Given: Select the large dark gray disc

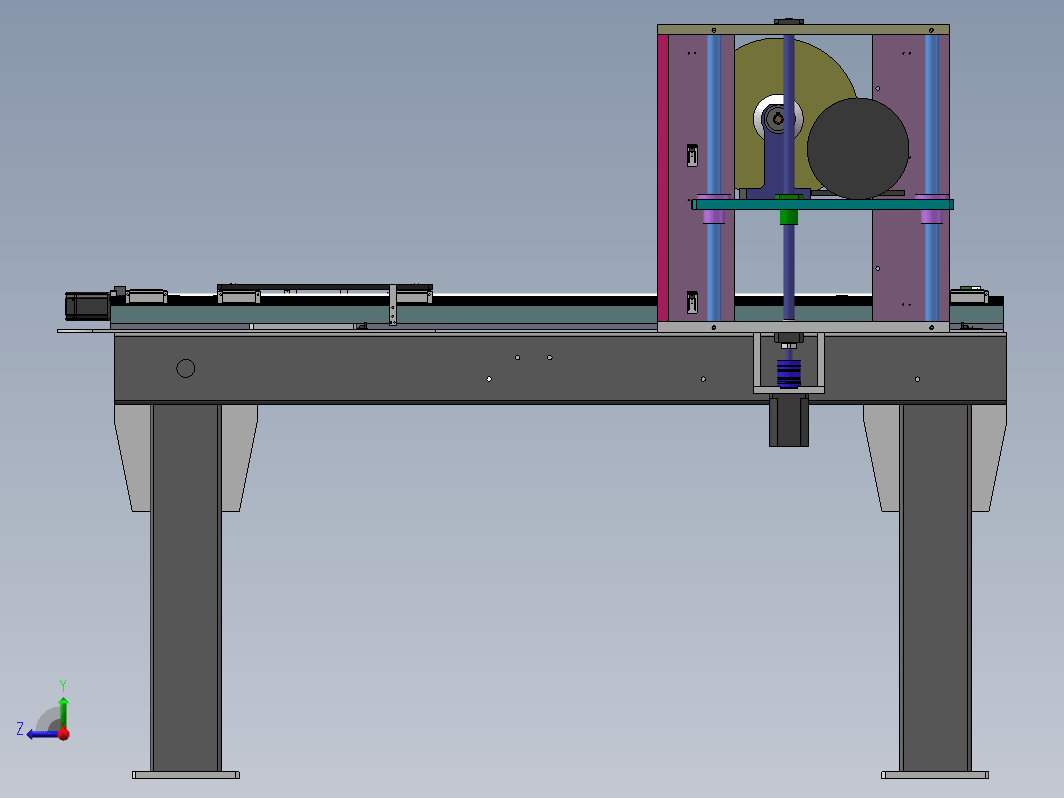Looking at the screenshot, I should [858, 149].
